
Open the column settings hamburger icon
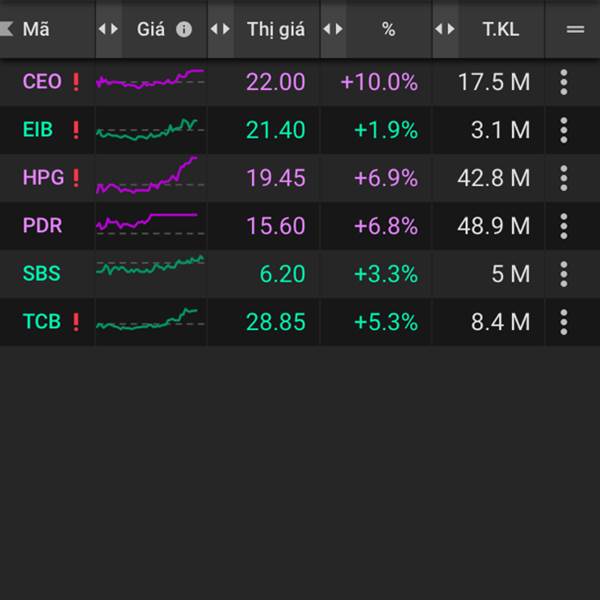pyautogui.click(x=575, y=29)
